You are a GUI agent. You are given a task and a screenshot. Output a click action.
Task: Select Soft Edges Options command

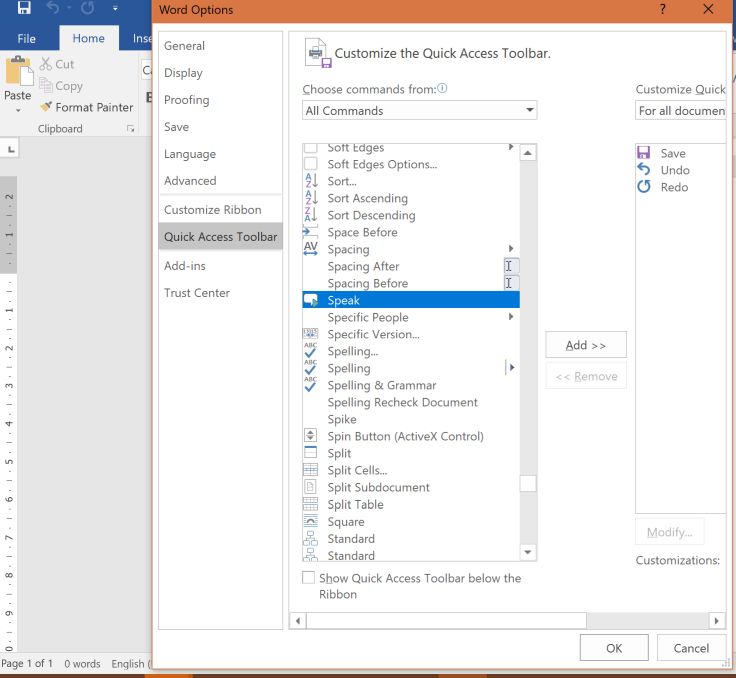tap(411, 164)
